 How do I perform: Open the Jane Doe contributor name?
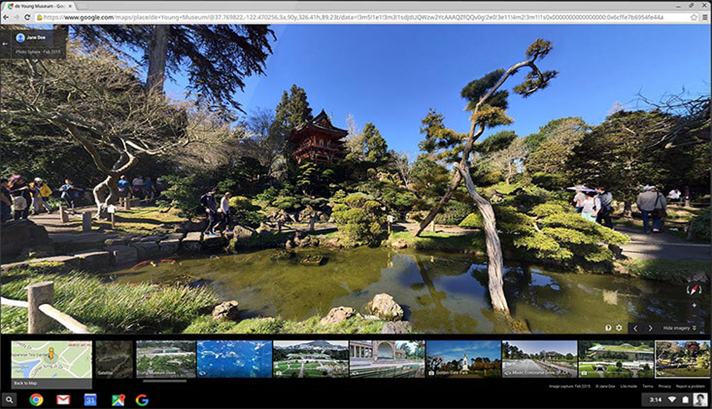click(x=36, y=38)
